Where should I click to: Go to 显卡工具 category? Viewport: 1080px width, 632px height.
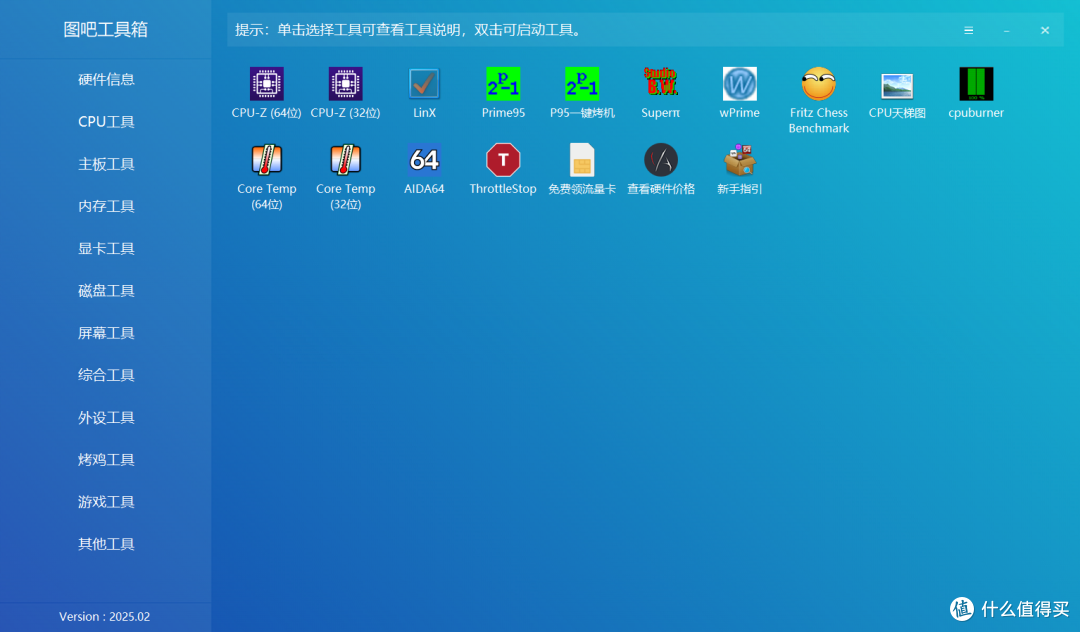click(x=106, y=249)
